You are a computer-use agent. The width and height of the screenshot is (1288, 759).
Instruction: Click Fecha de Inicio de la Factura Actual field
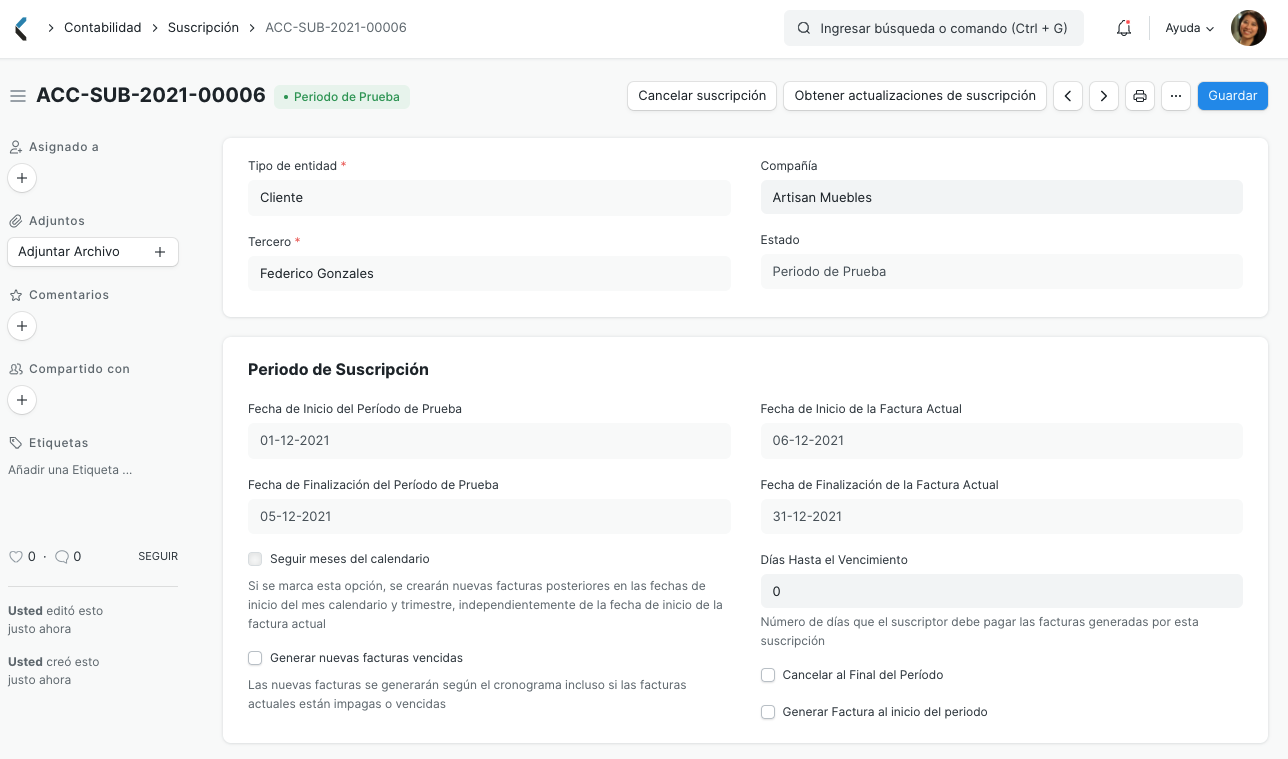coord(1001,441)
